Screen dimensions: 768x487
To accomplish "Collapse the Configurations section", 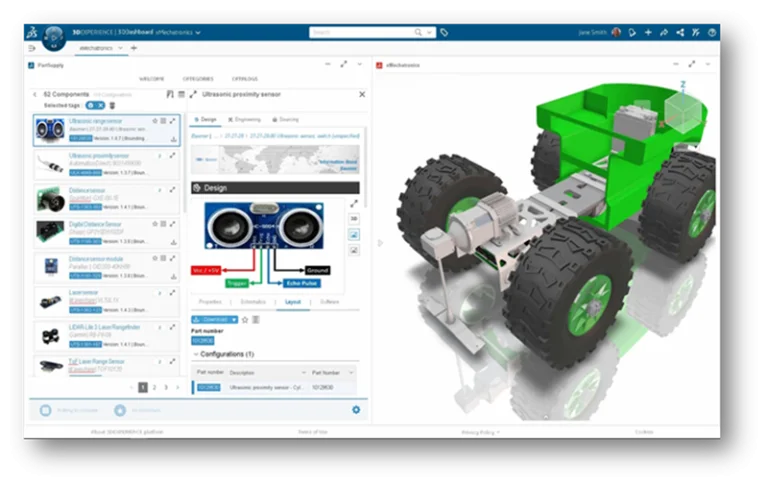I will pos(195,354).
